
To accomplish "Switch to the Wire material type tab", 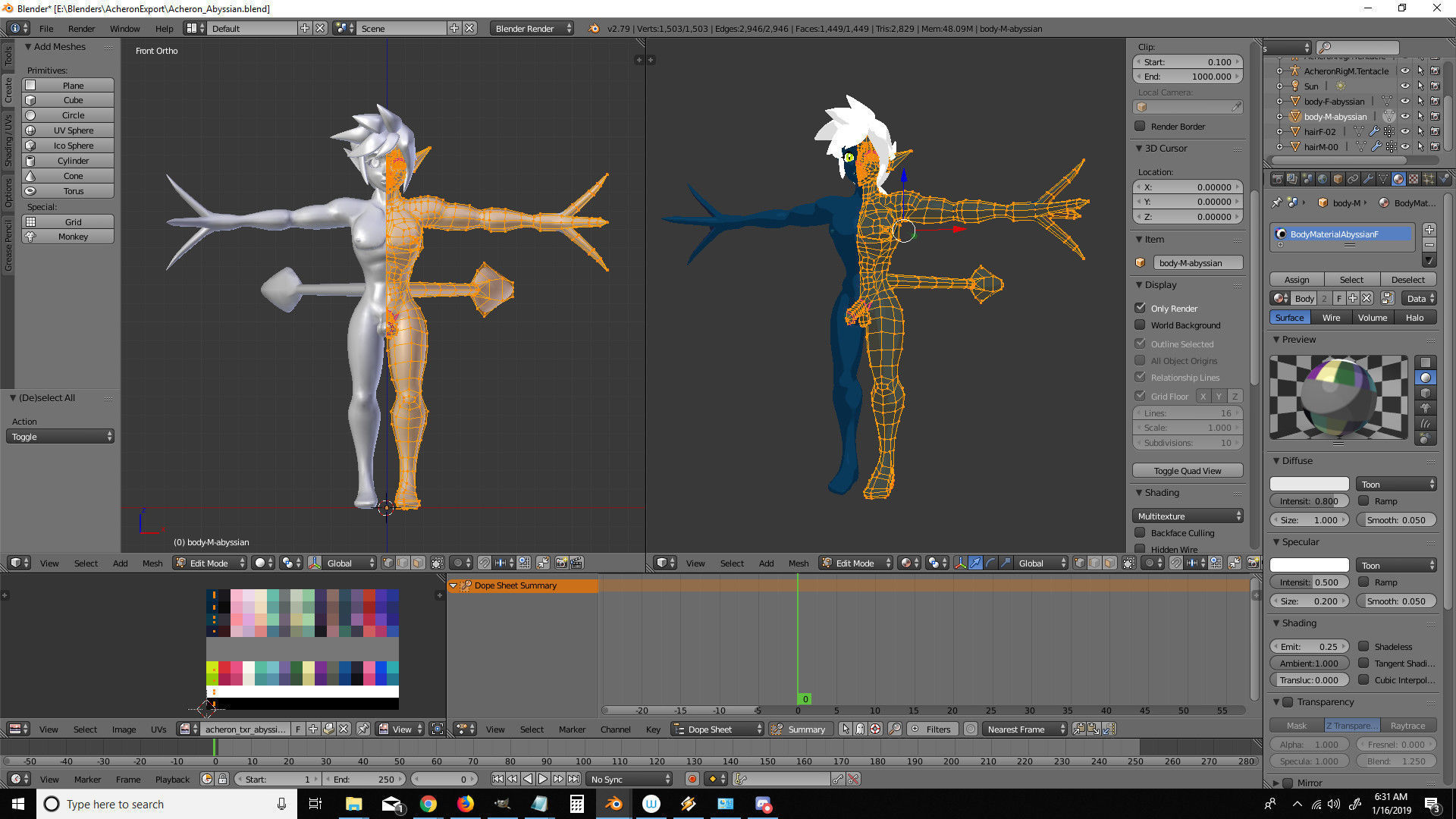I will pyautogui.click(x=1331, y=317).
